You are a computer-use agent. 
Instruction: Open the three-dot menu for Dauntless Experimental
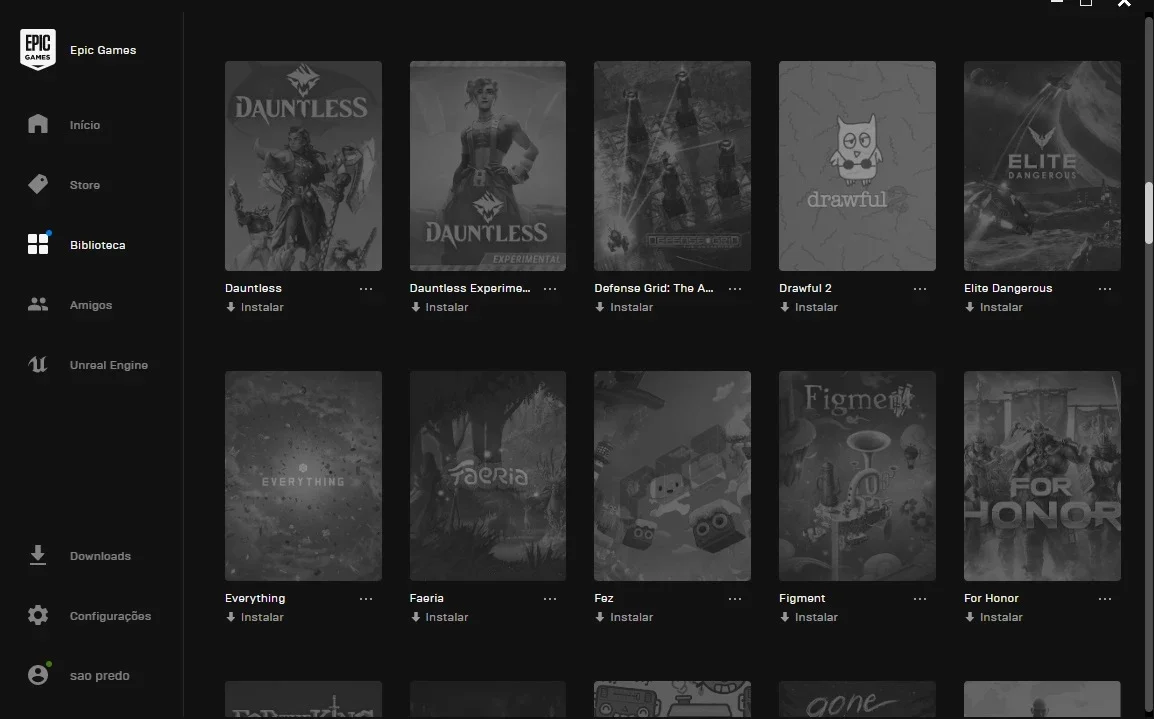coord(550,288)
